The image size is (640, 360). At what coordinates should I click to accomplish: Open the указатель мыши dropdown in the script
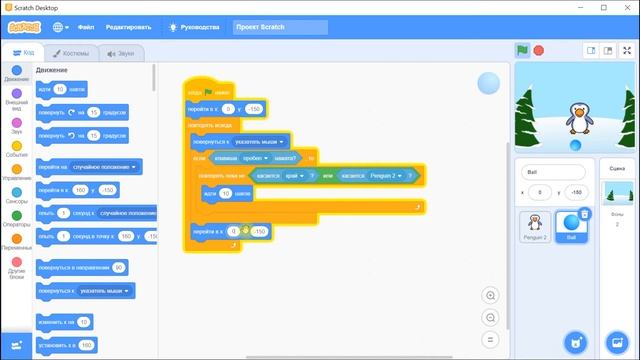coord(260,142)
